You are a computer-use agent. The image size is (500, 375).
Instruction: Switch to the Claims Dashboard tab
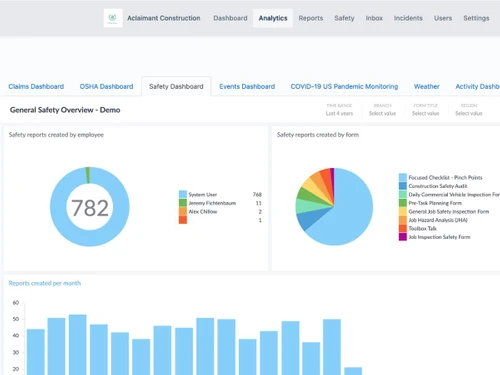click(36, 86)
